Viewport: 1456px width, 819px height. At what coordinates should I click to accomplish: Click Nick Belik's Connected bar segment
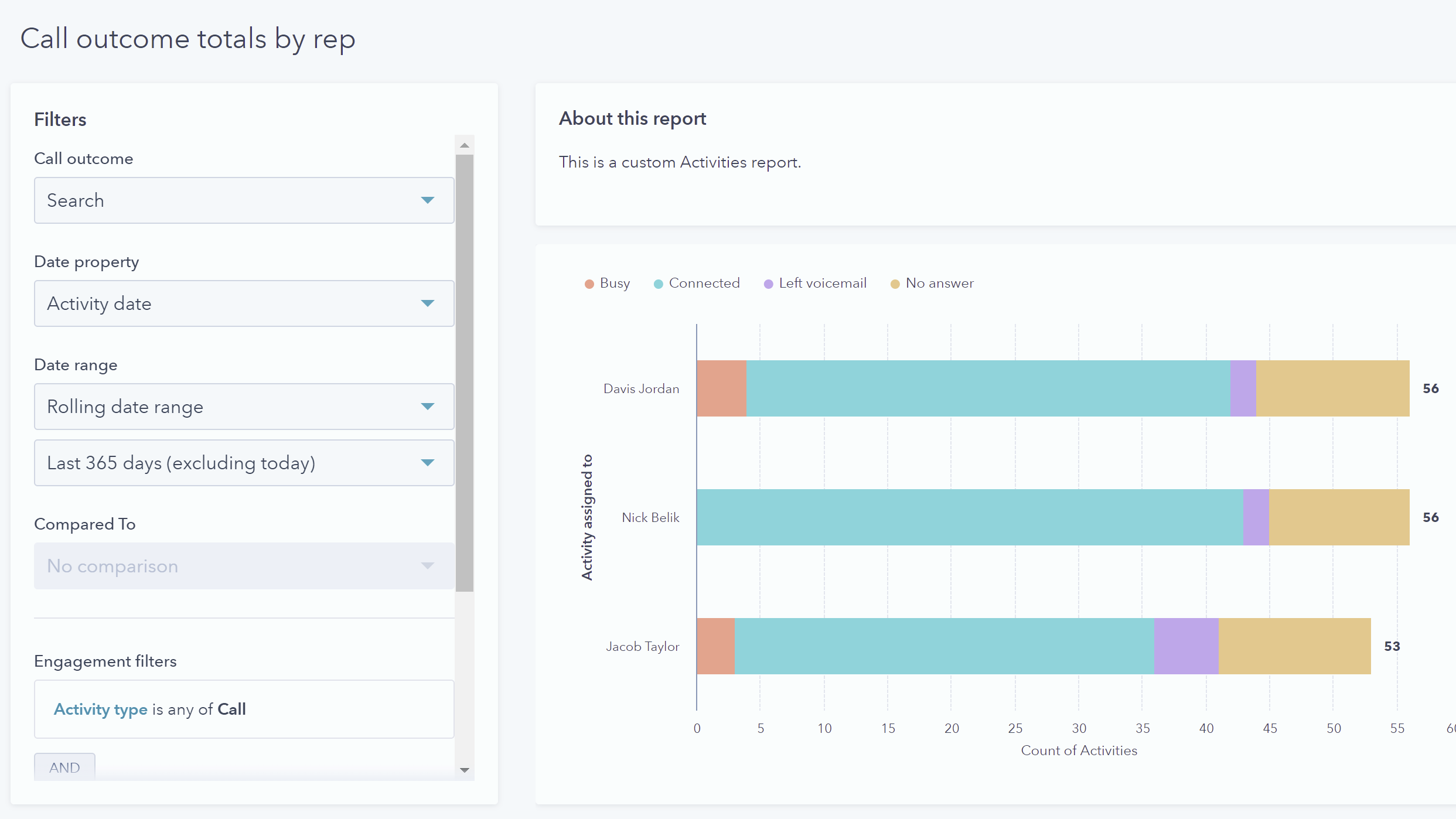click(x=970, y=517)
